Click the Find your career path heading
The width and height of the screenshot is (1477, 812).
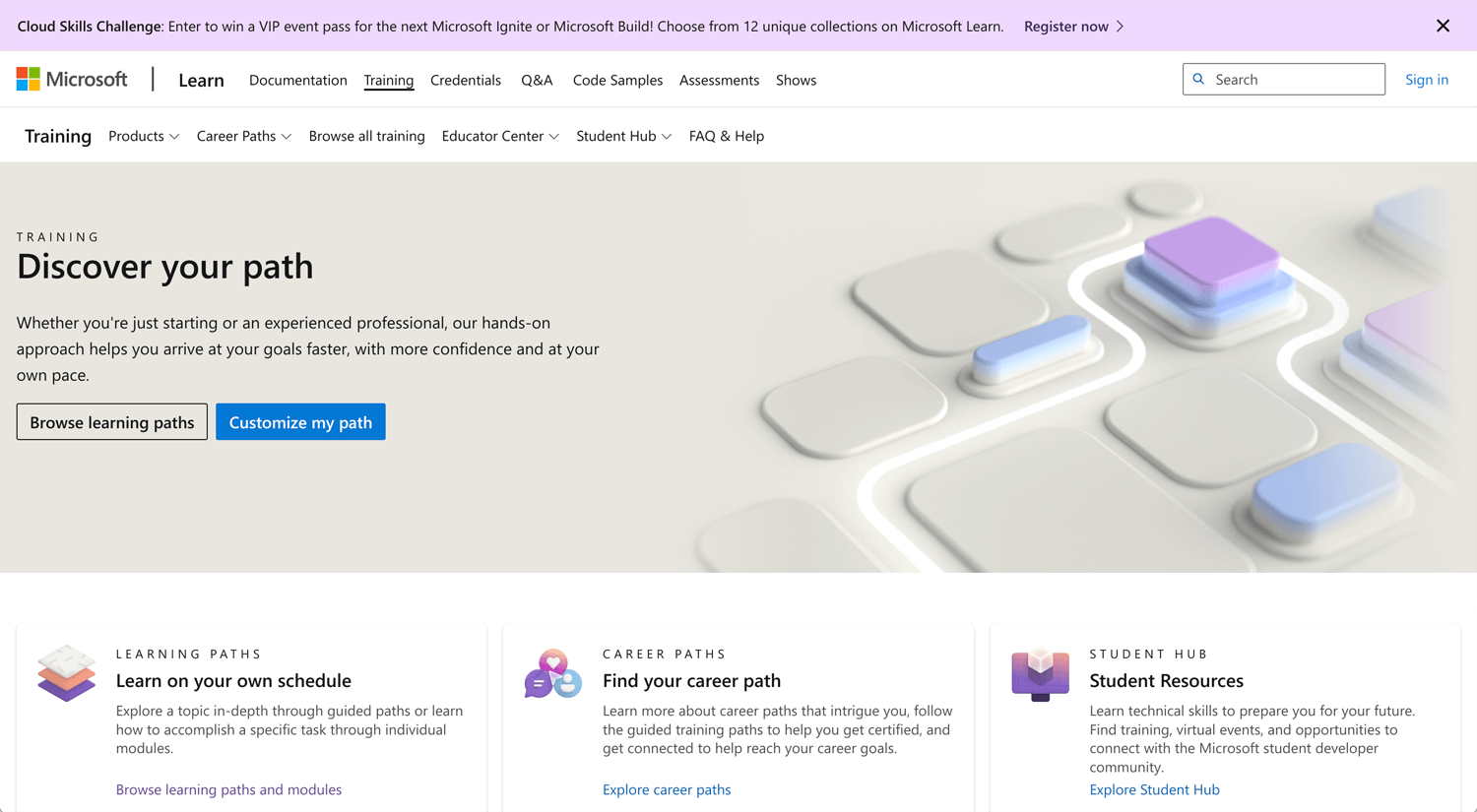point(691,680)
